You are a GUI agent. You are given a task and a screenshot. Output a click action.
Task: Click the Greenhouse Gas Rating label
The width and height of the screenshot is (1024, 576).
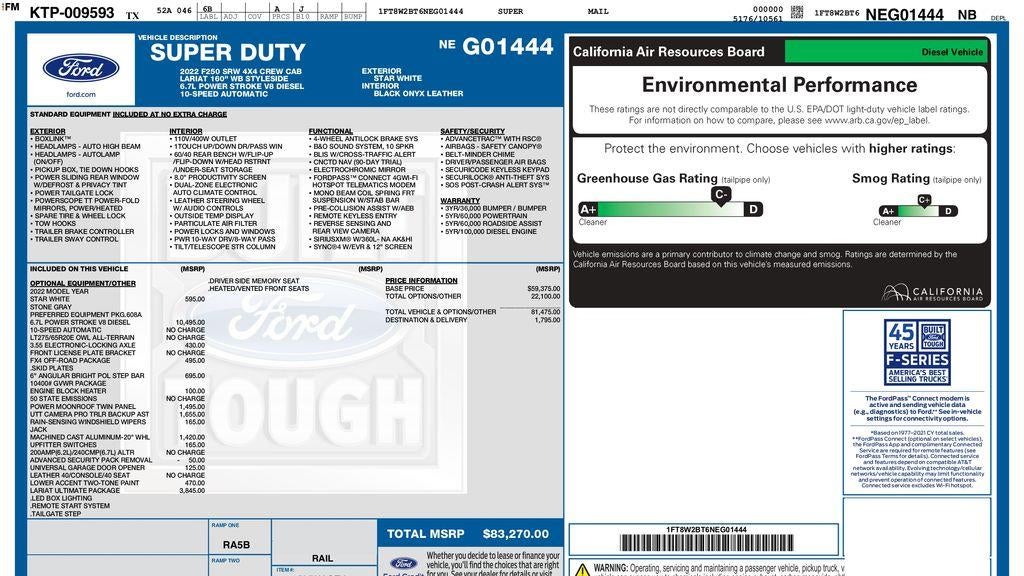point(647,178)
